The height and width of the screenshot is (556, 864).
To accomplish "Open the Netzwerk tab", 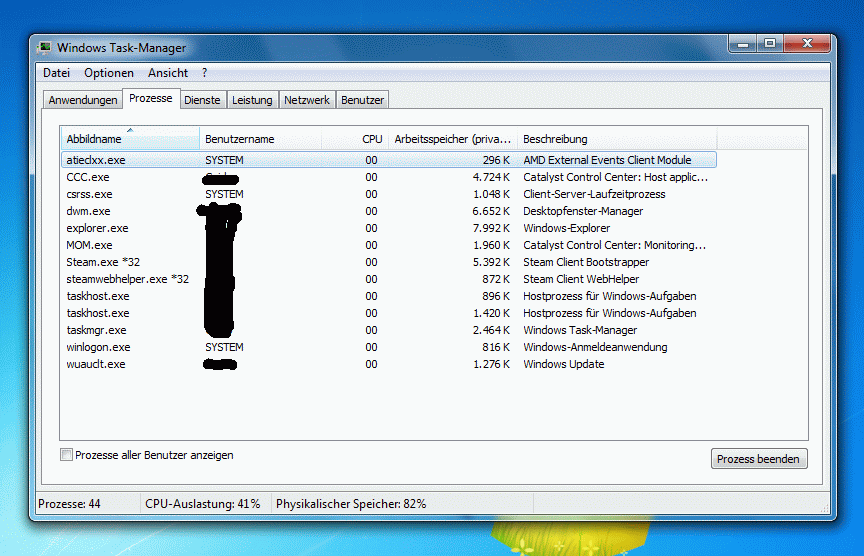I will [x=306, y=100].
